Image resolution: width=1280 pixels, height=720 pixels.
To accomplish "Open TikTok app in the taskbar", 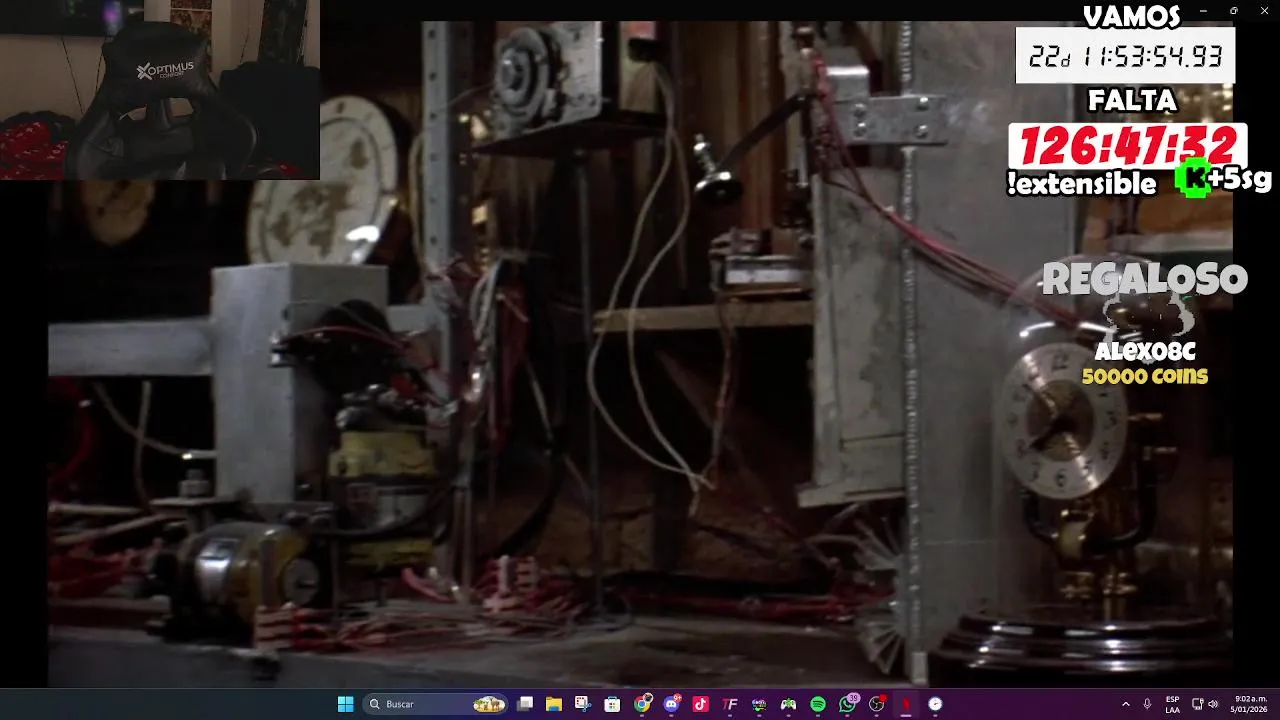I will point(700,704).
